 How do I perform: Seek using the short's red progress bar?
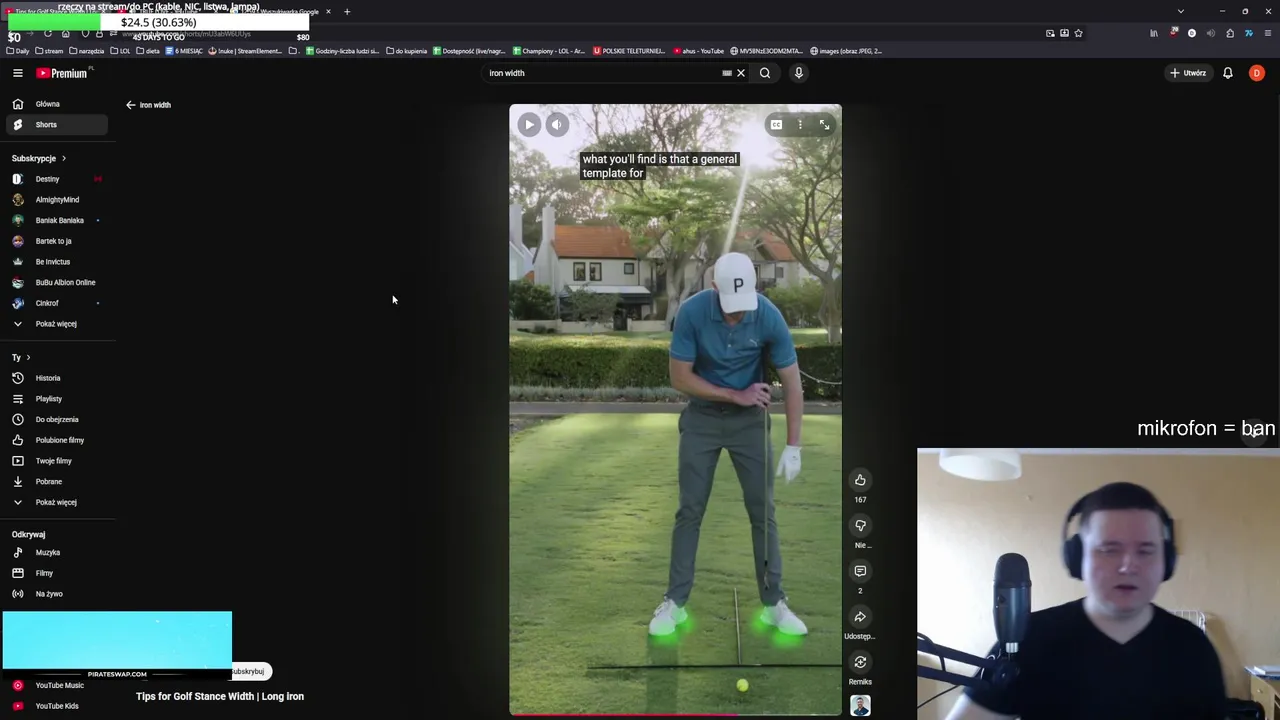(x=675, y=714)
